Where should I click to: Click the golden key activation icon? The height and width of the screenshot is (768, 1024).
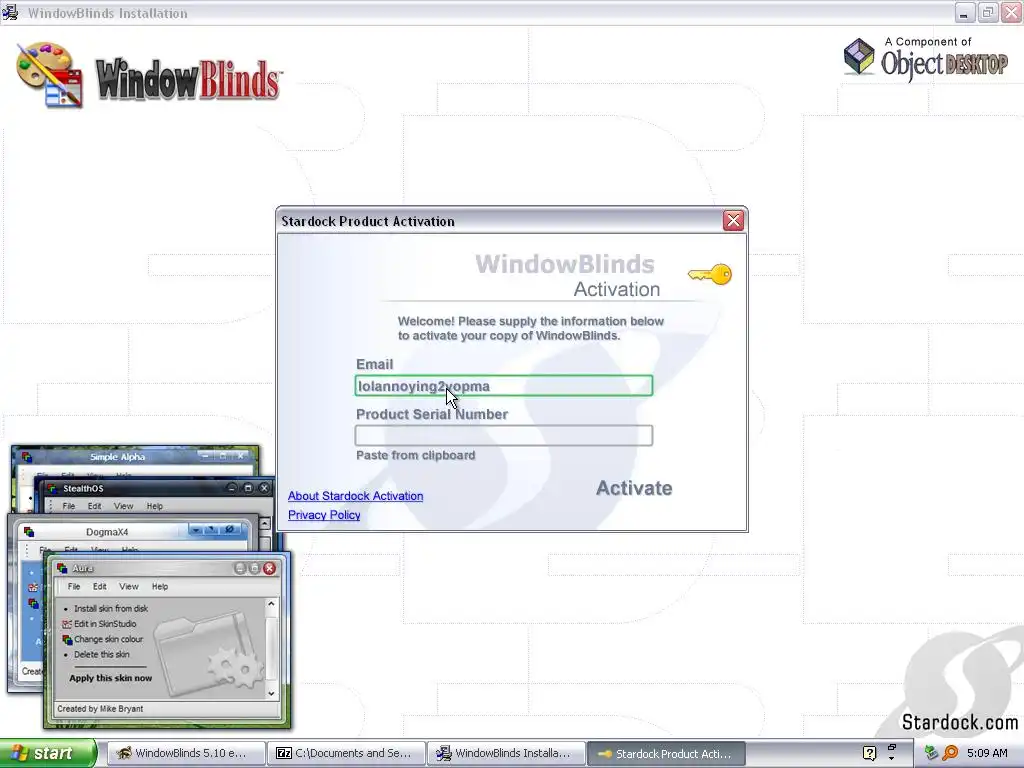click(x=711, y=274)
